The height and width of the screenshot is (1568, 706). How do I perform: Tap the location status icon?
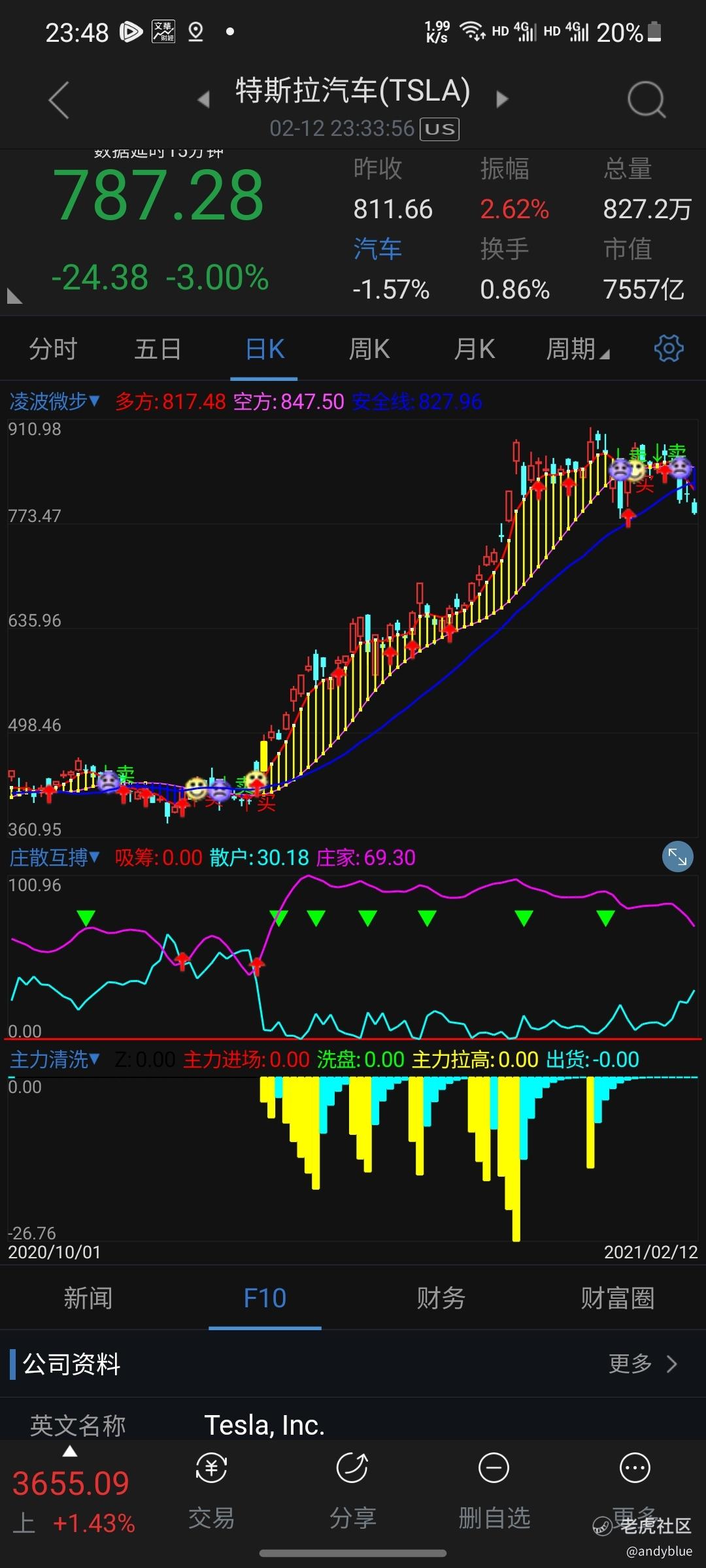tap(195, 31)
